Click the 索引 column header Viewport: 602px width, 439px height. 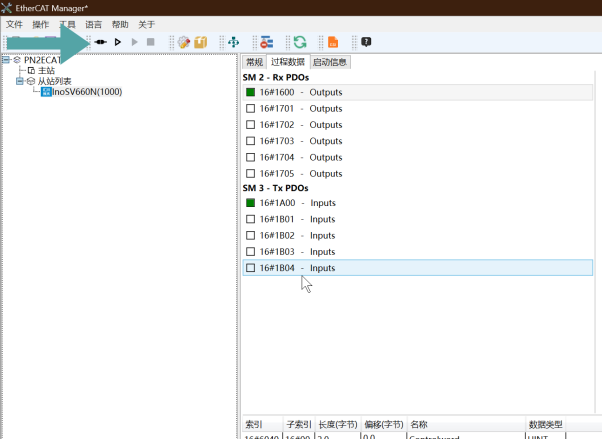click(263, 424)
